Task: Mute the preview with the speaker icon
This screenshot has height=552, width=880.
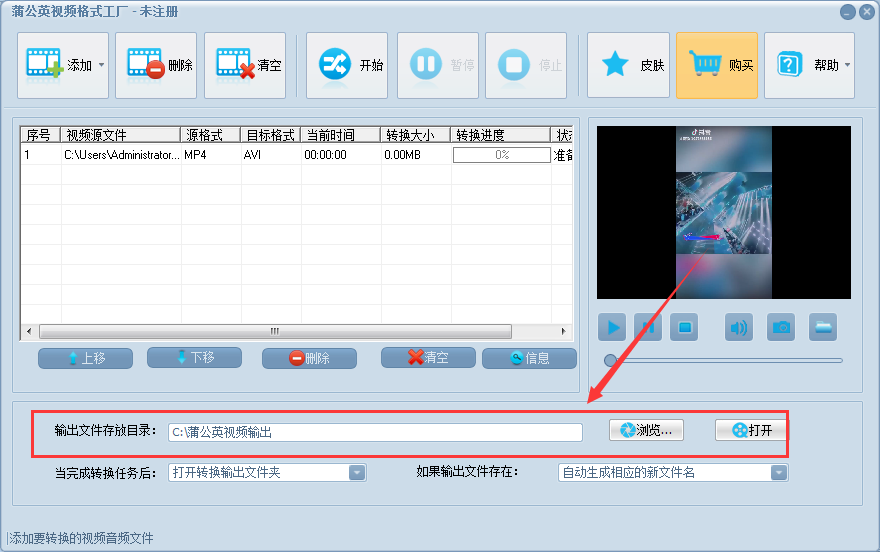Action: tap(739, 327)
